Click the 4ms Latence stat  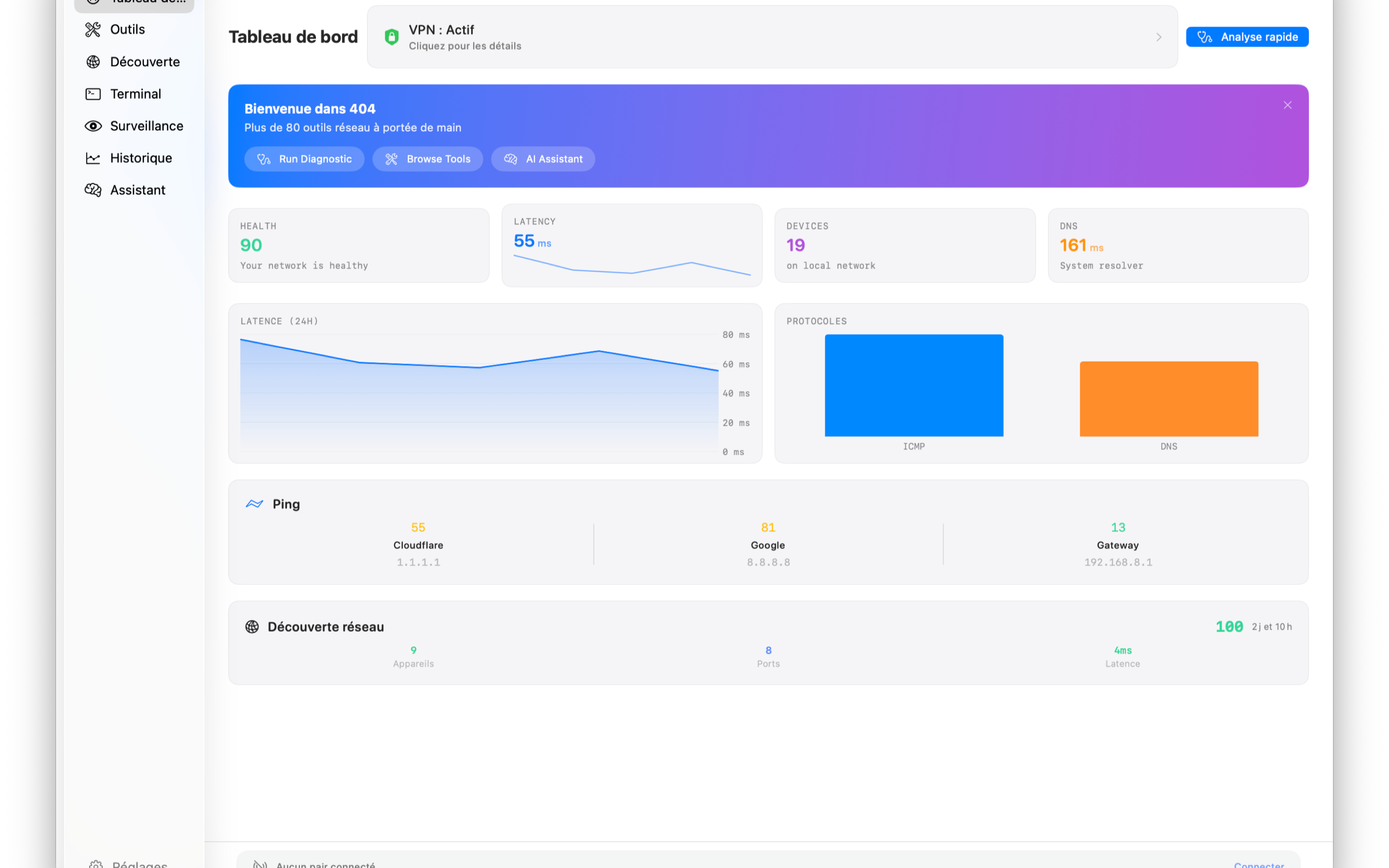click(x=1123, y=656)
